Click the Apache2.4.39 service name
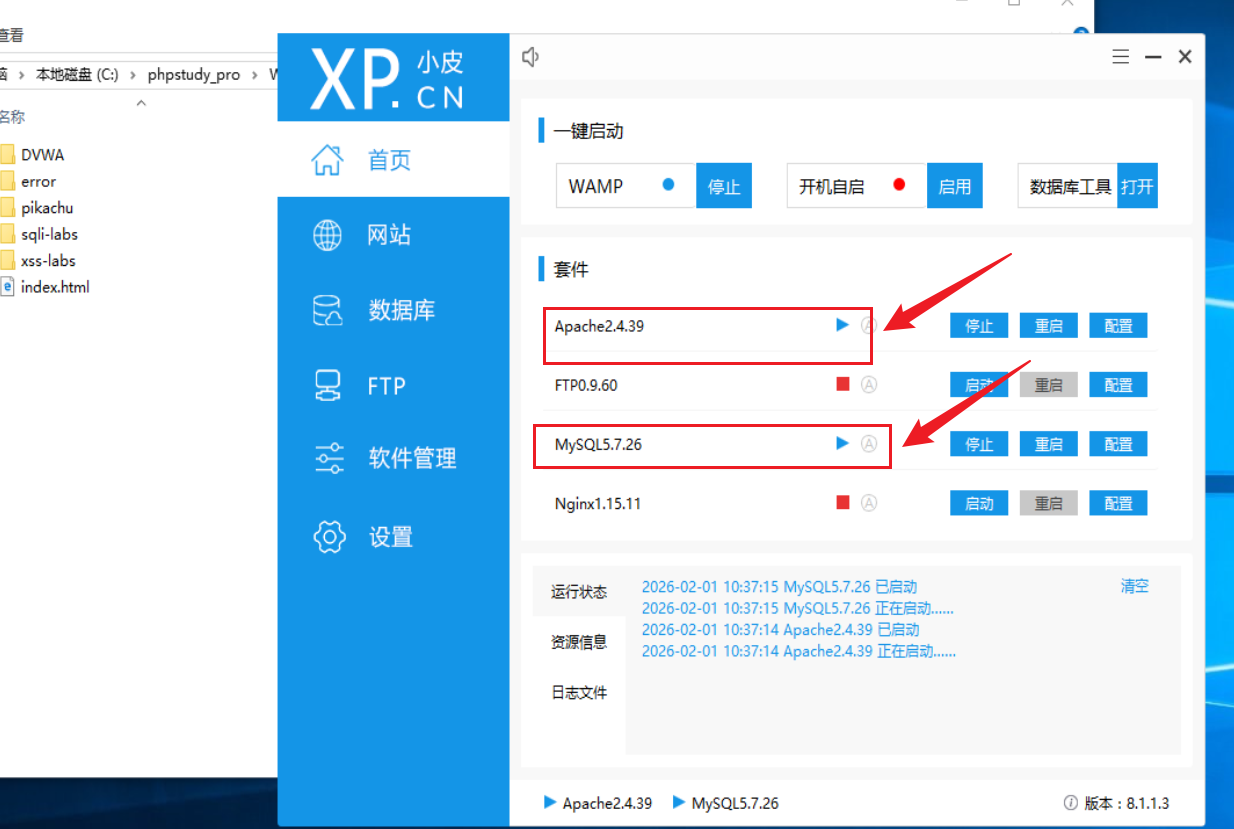 [x=599, y=325]
